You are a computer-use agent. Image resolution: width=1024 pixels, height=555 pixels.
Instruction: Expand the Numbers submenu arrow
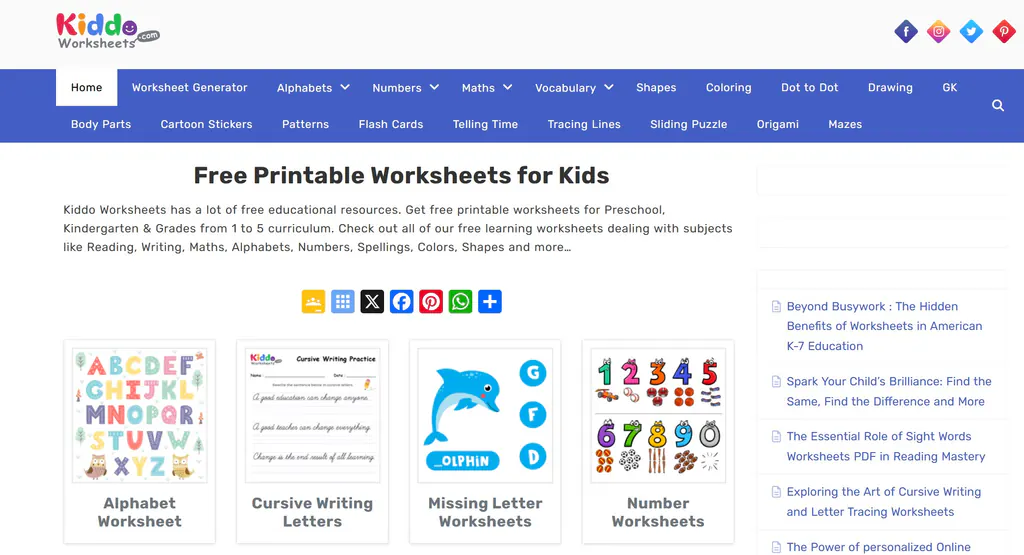coord(434,87)
